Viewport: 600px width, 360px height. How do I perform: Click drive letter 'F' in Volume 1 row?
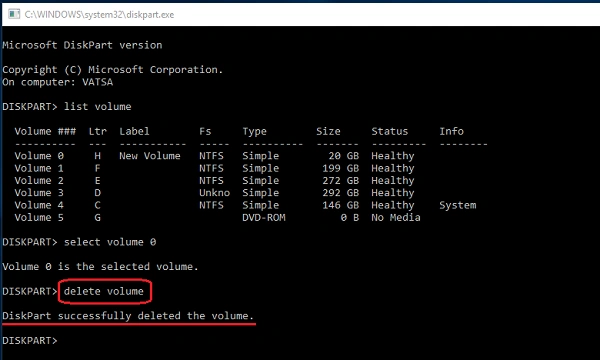[x=98, y=168]
